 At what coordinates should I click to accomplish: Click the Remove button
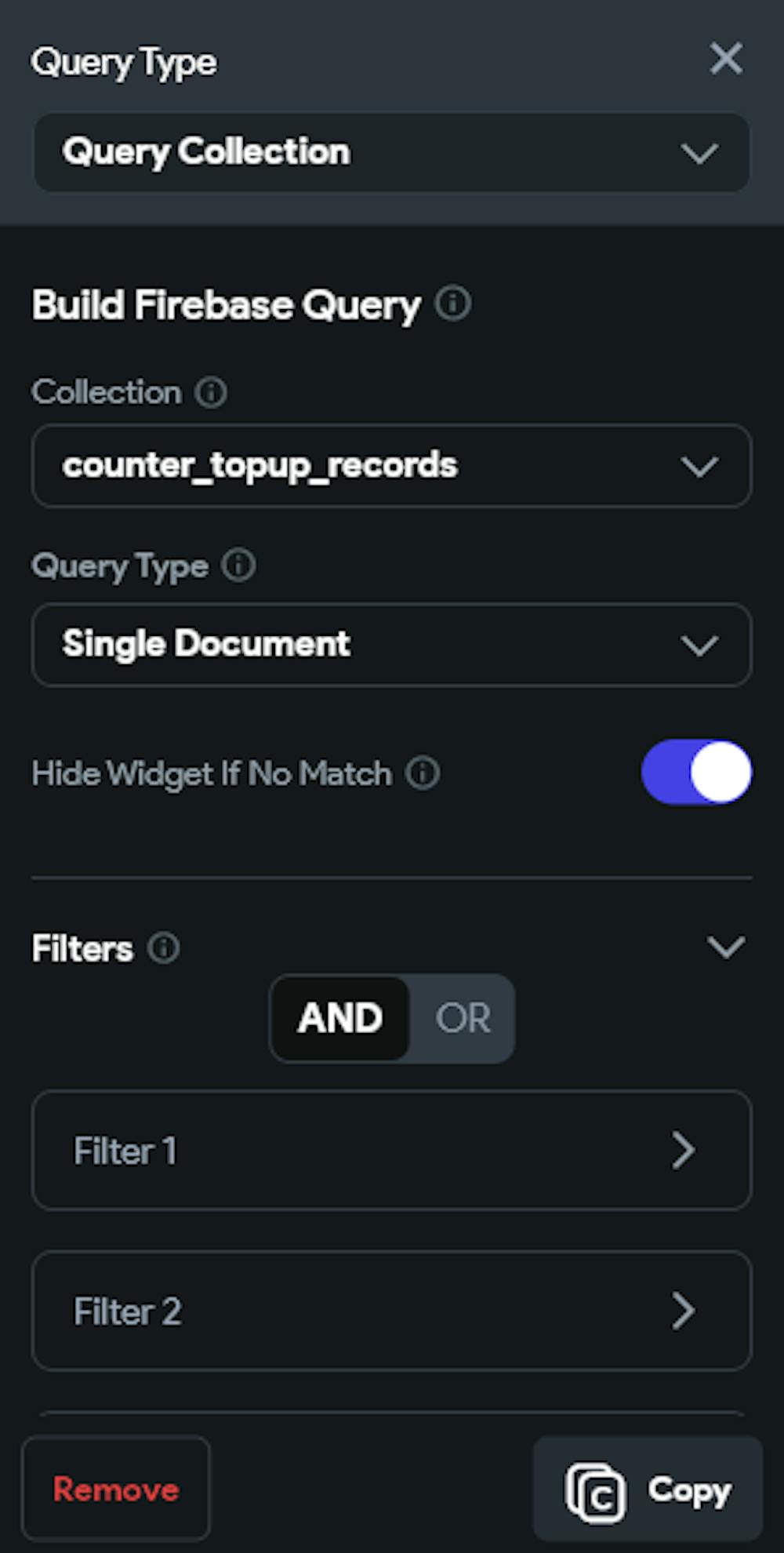point(116,1489)
